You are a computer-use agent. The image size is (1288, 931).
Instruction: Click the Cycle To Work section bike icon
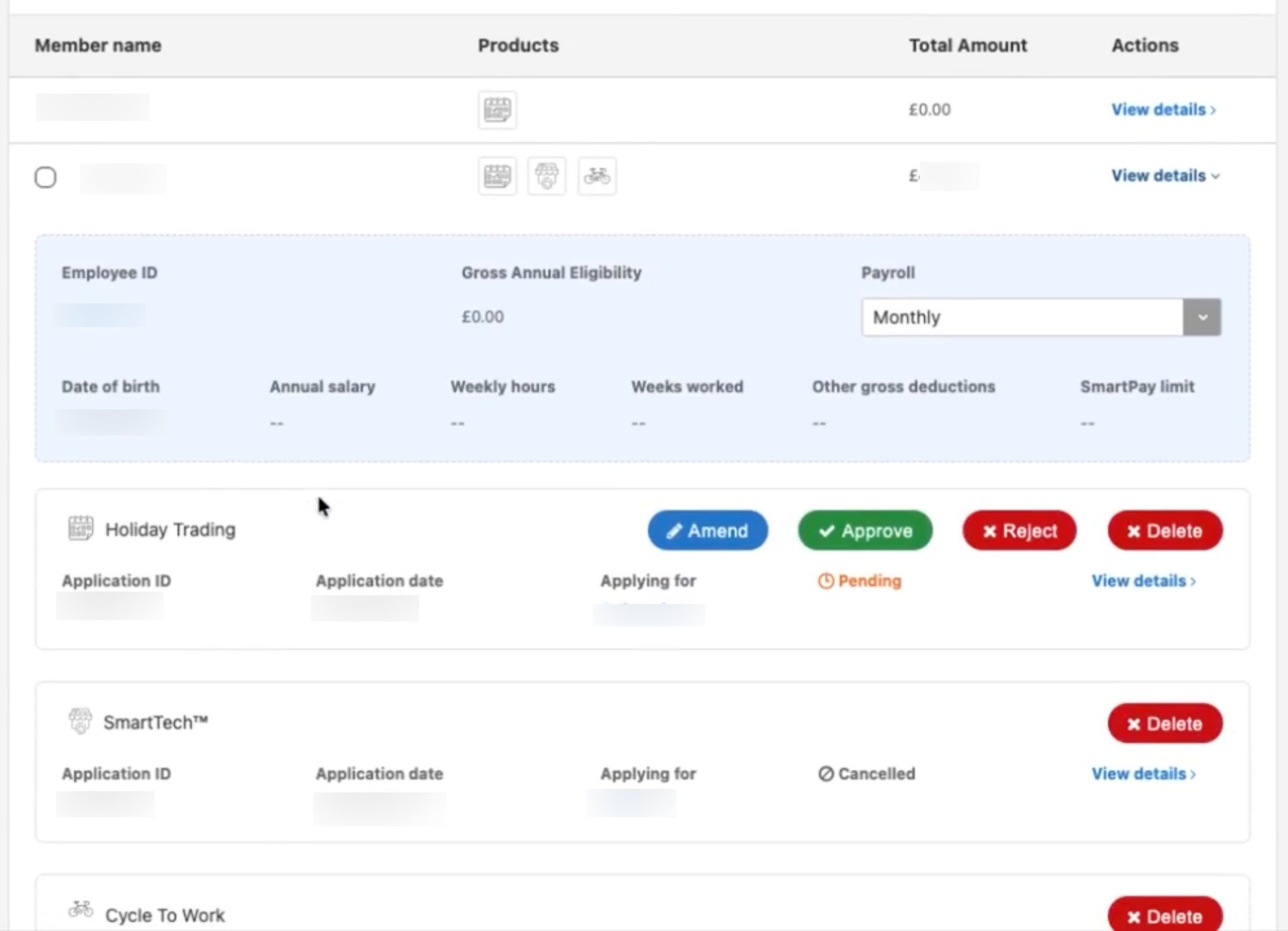[80, 910]
